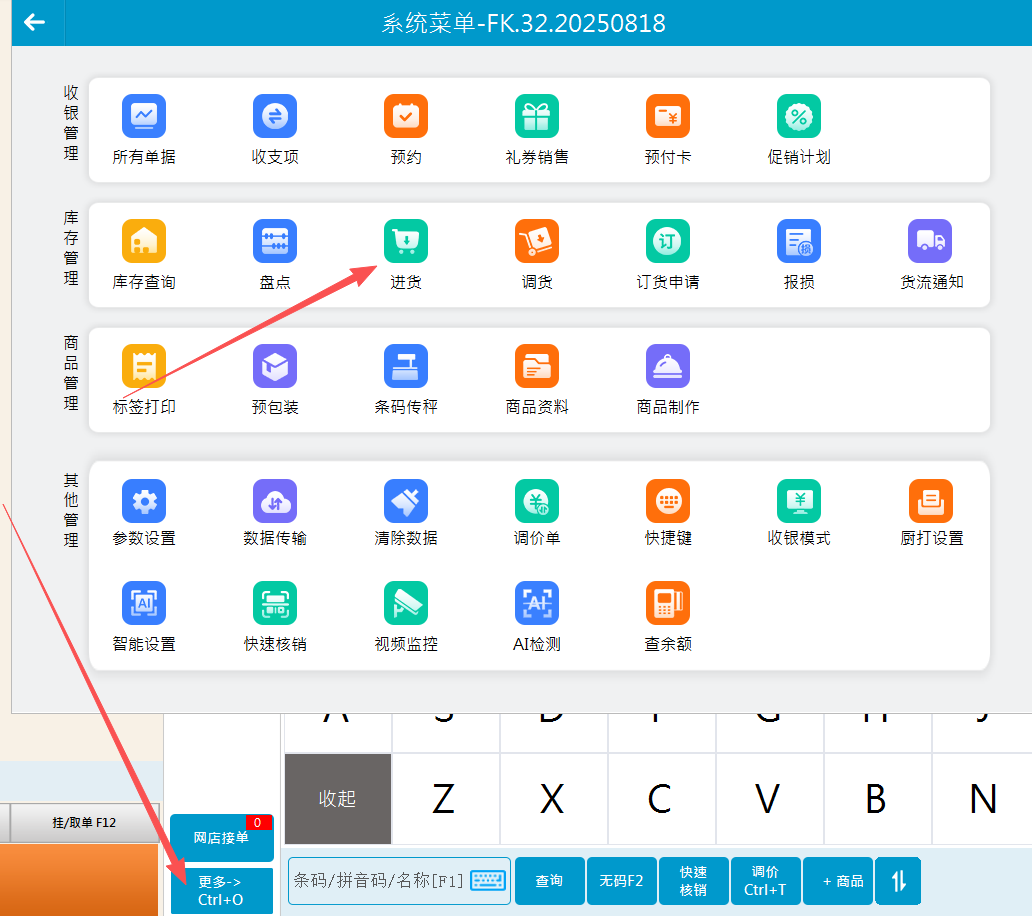
Task: Click the 盘点 stocktaking icon
Action: point(275,242)
